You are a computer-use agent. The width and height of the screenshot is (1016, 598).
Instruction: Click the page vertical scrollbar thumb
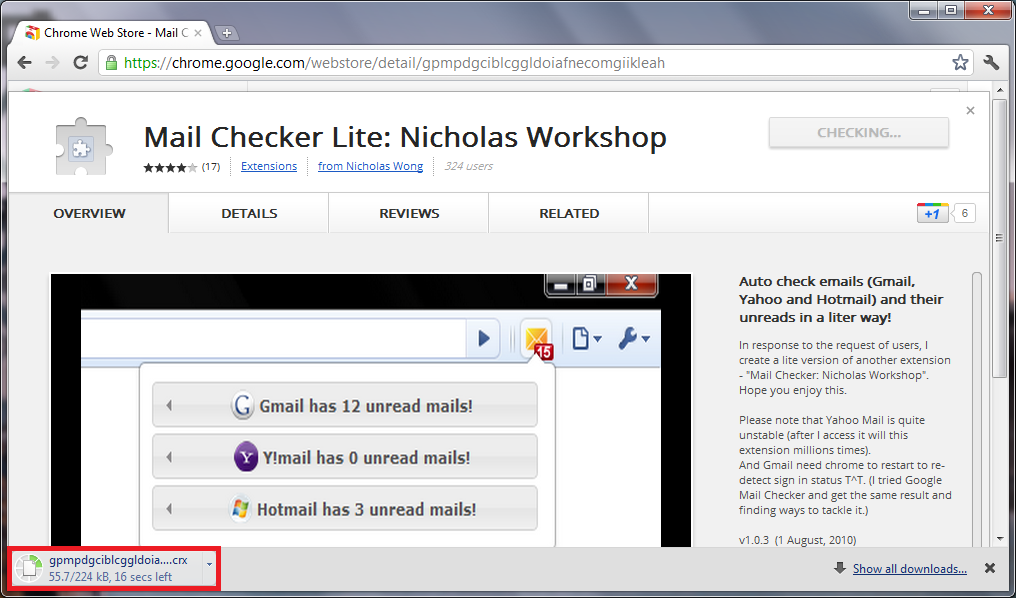click(1000, 238)
